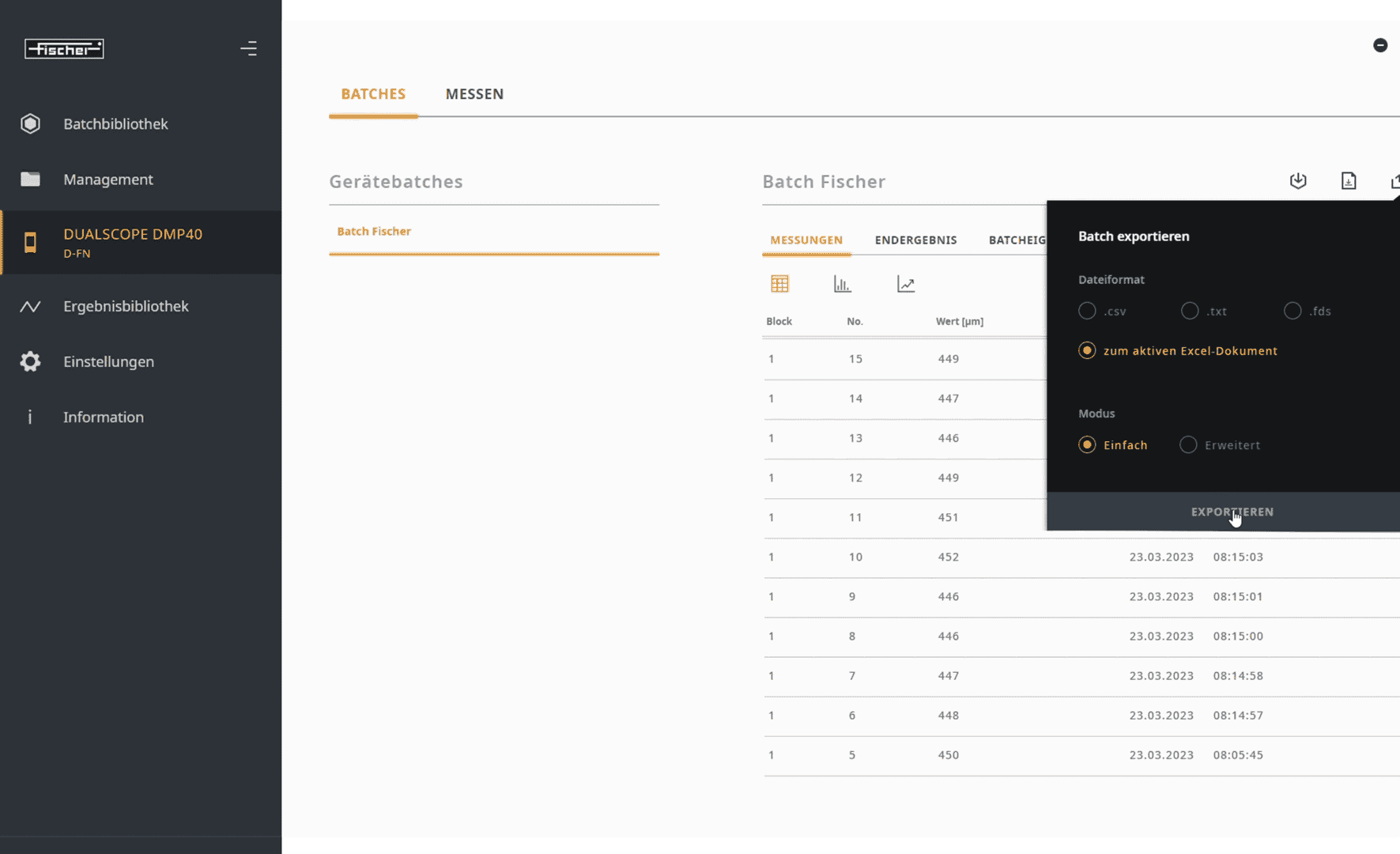The image size is (1400, 854).
Task: Collapse the page using the minus circle
Action: [x=1380, y=45]
